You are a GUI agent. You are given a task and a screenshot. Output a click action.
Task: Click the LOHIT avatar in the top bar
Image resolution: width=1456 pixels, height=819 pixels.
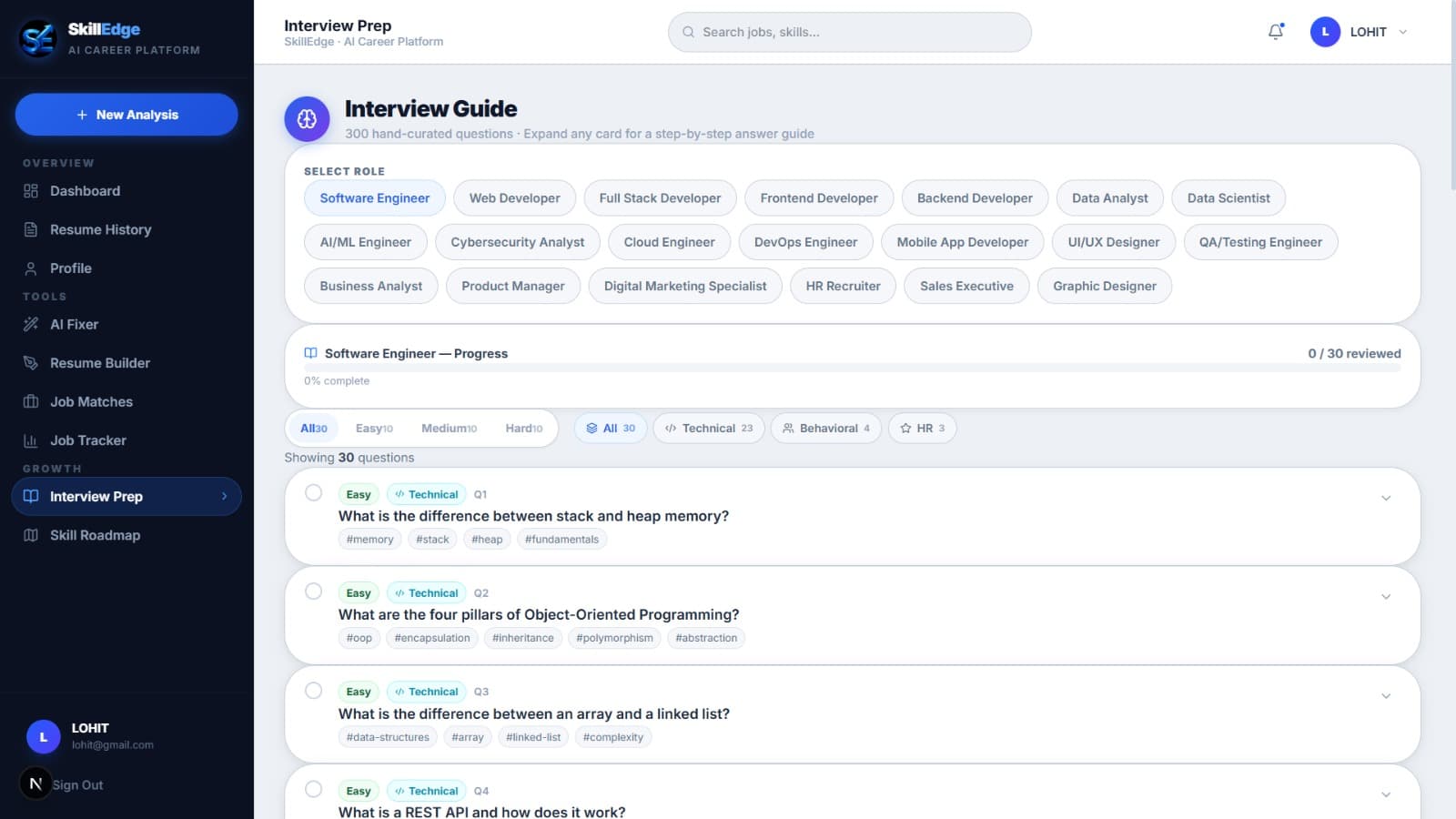point(1325,32)
